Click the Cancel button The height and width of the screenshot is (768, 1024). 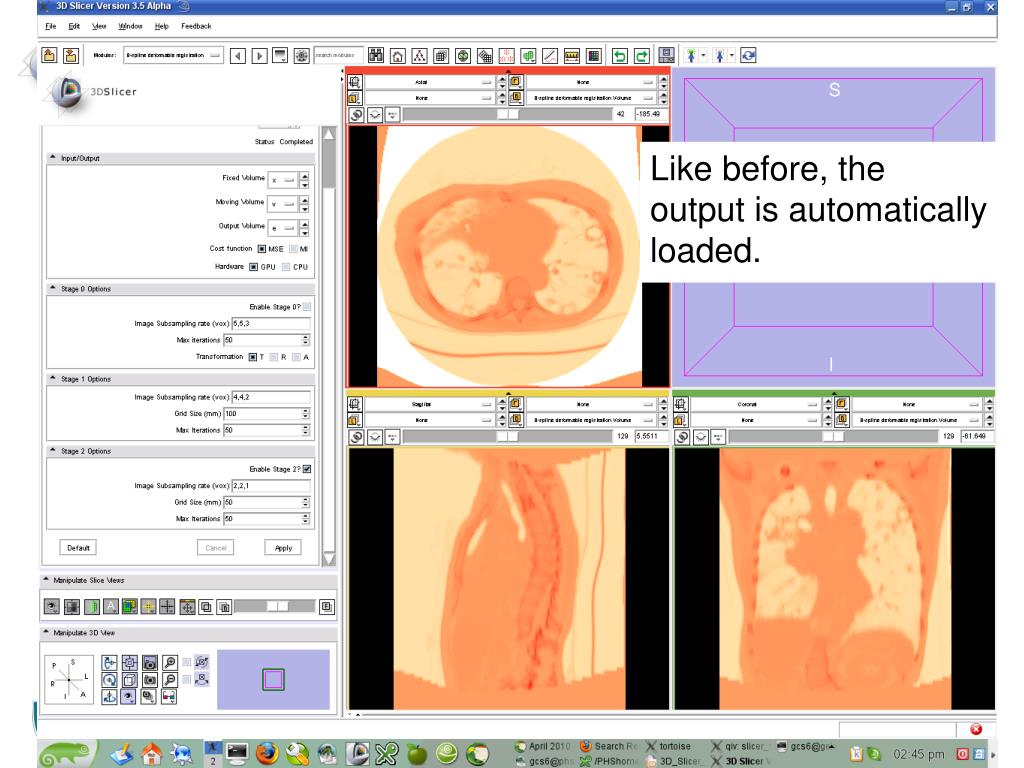coord(216,548)
